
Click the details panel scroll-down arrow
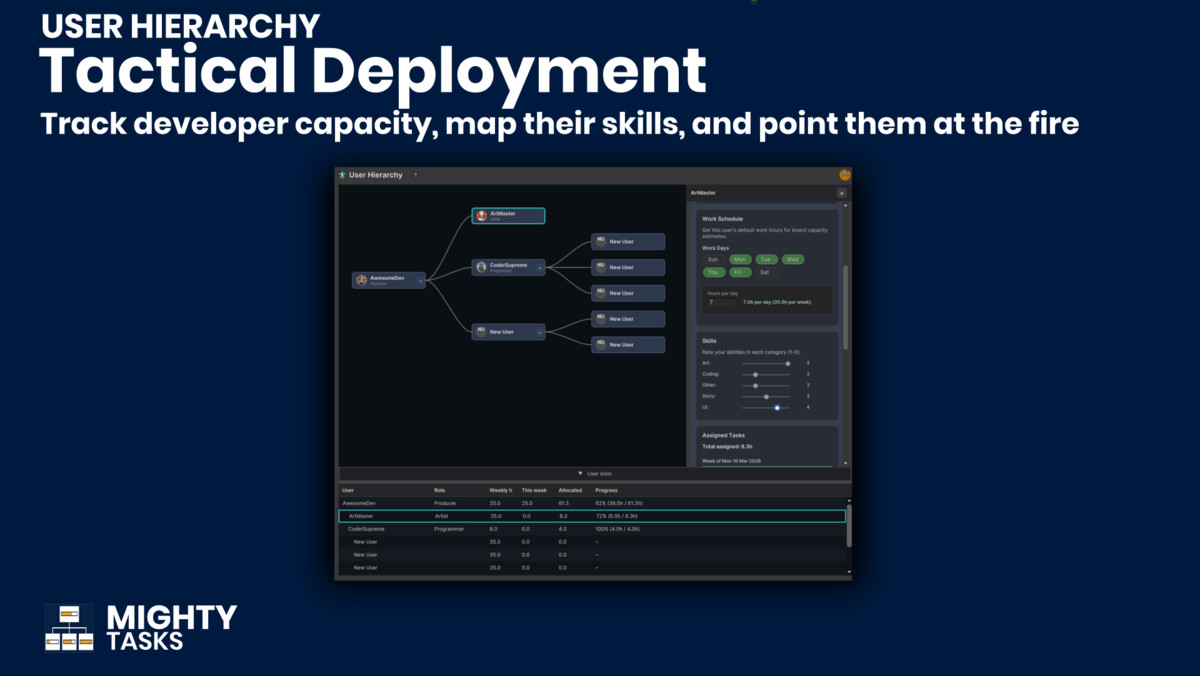tap(846, 463)
